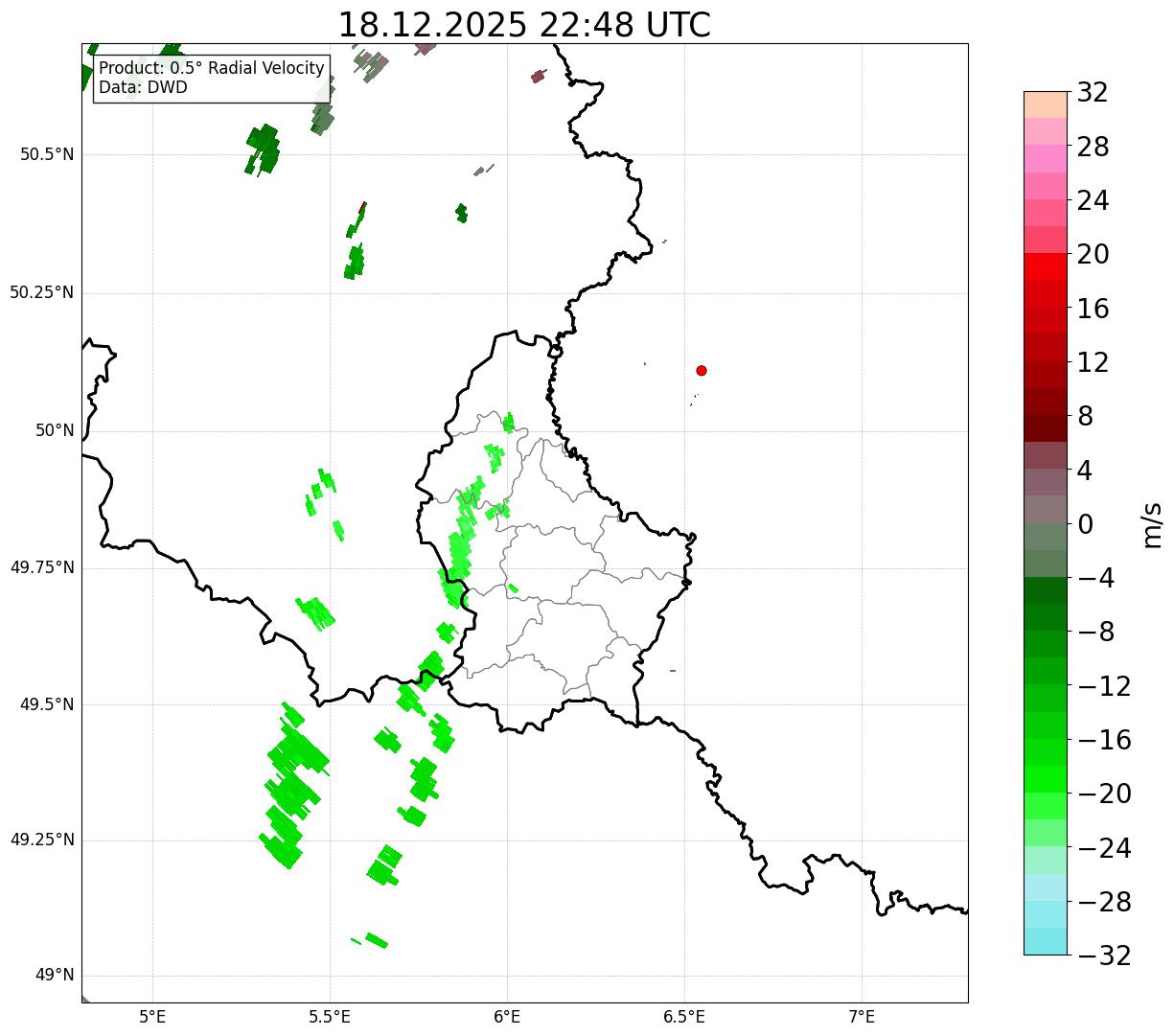
Task: Click the colorbar tick label 16
Action: pyautogui.click(x=1093, y=309)
